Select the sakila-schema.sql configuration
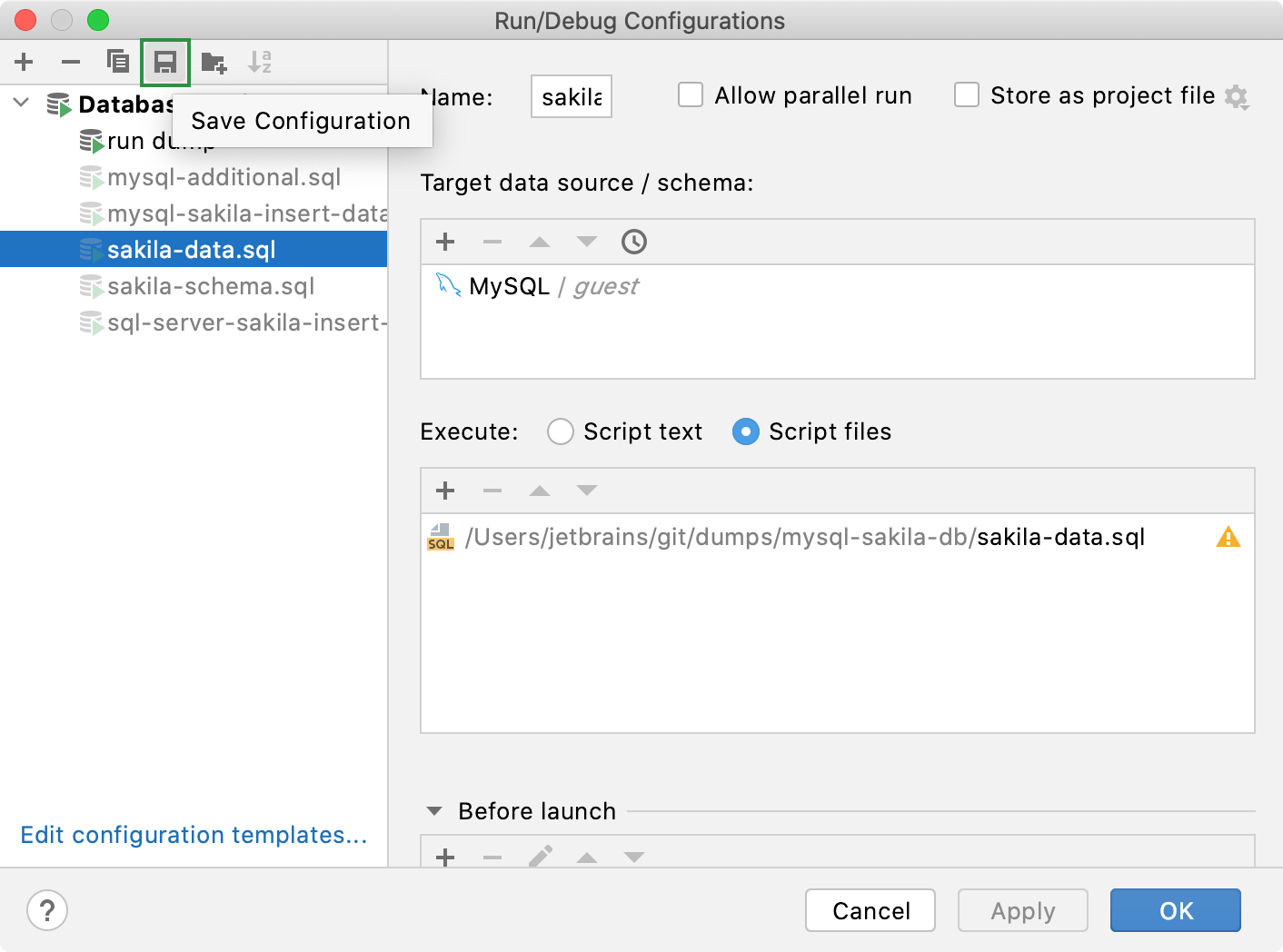Image resolution: width=1283 pixels, height=952 pixels. point(210,285)
